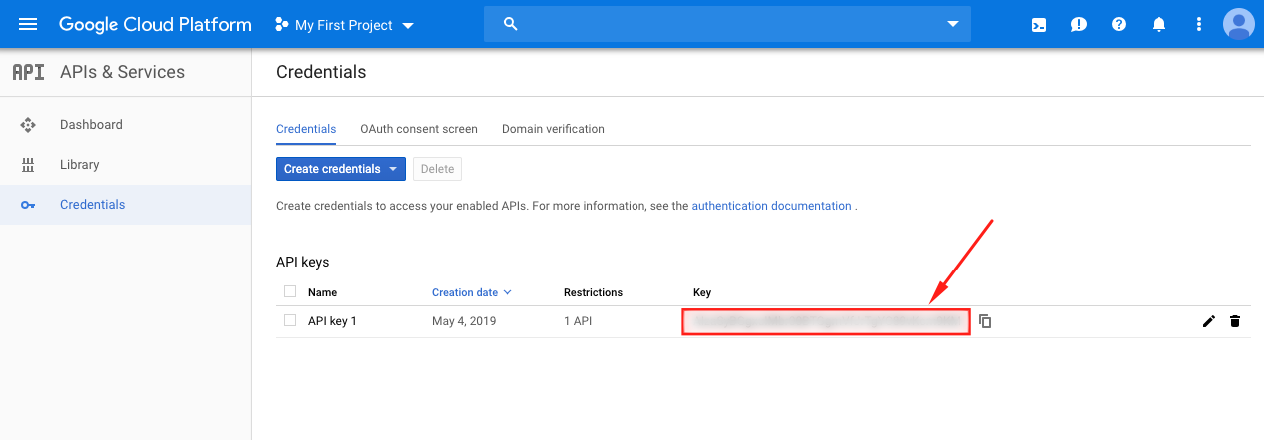Click the Restrictions column header
This screenshot has width=1264, height=440.
point(593,292)
